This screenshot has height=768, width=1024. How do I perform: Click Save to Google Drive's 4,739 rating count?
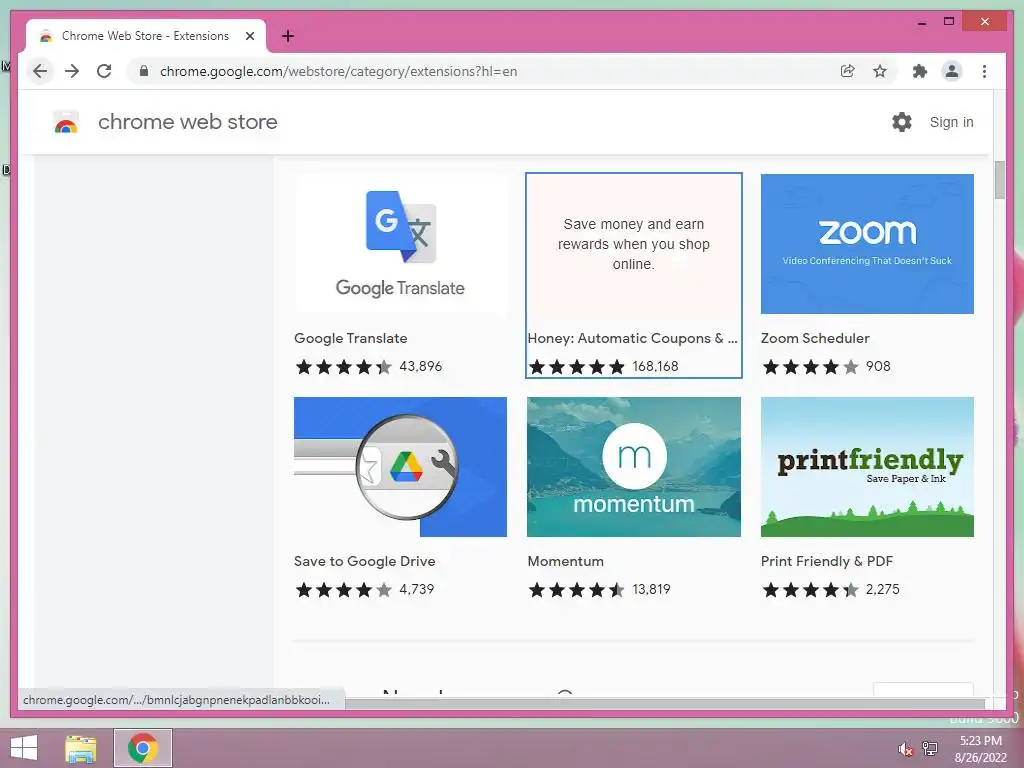tap(417, 590)
